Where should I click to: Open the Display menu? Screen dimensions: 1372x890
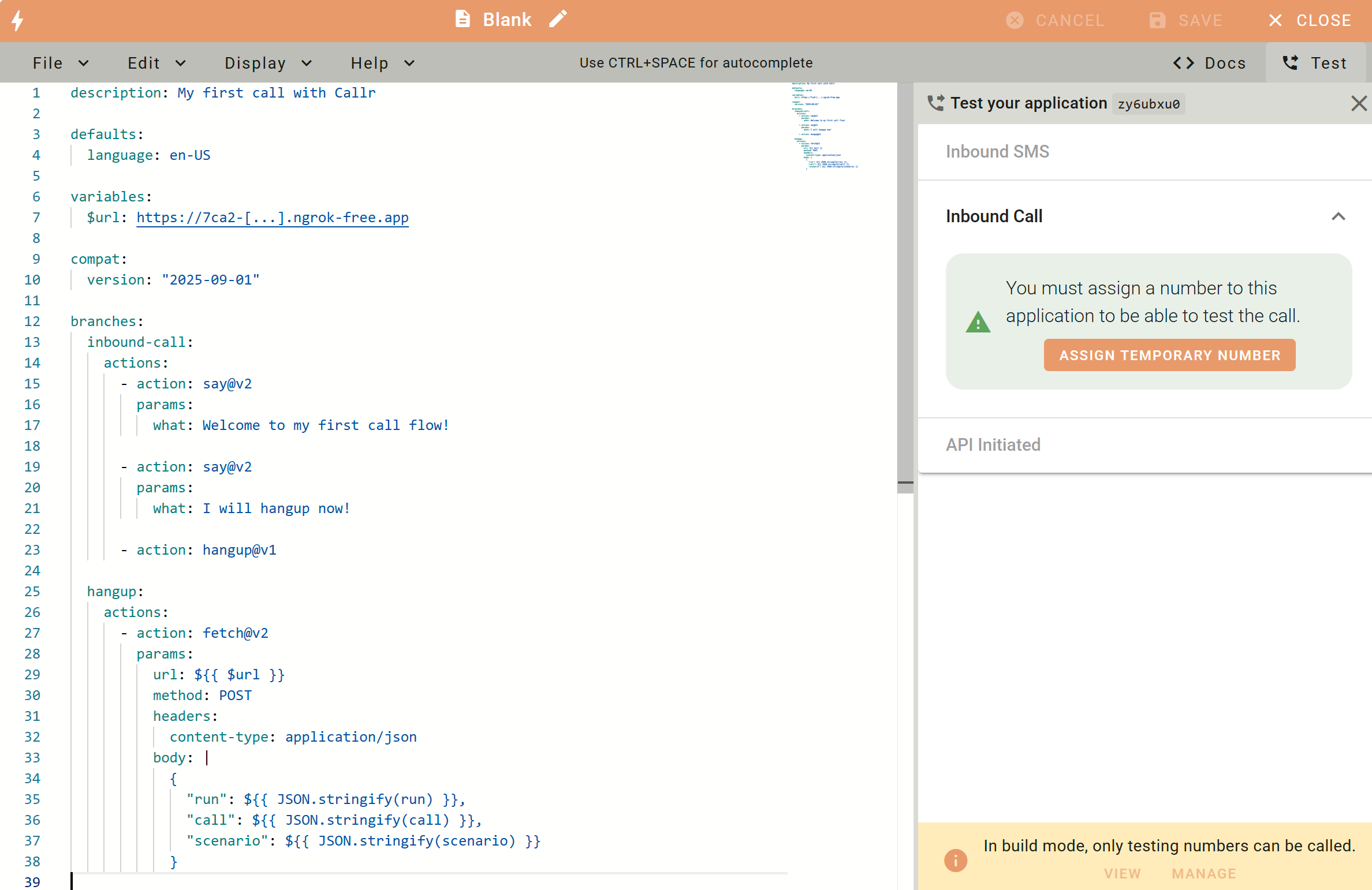[x=267, y=63]
